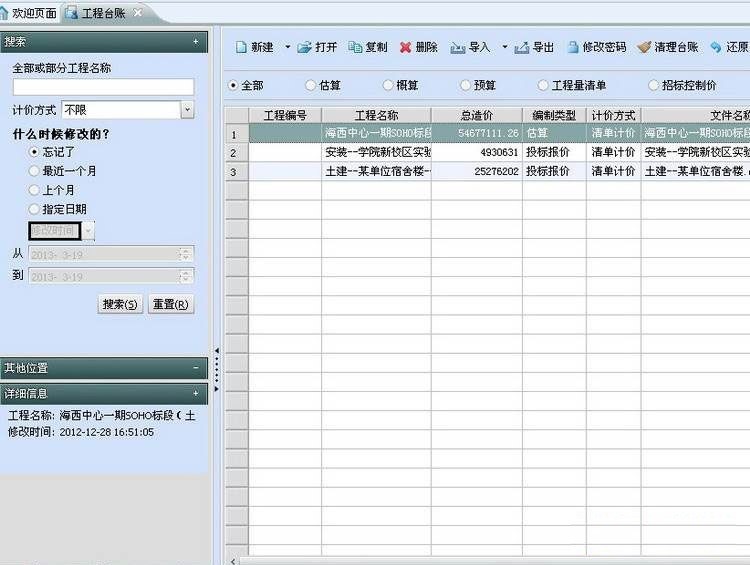Select the 招标控制价 radio button
The image size is (750, 565).
tap(653, 86)
